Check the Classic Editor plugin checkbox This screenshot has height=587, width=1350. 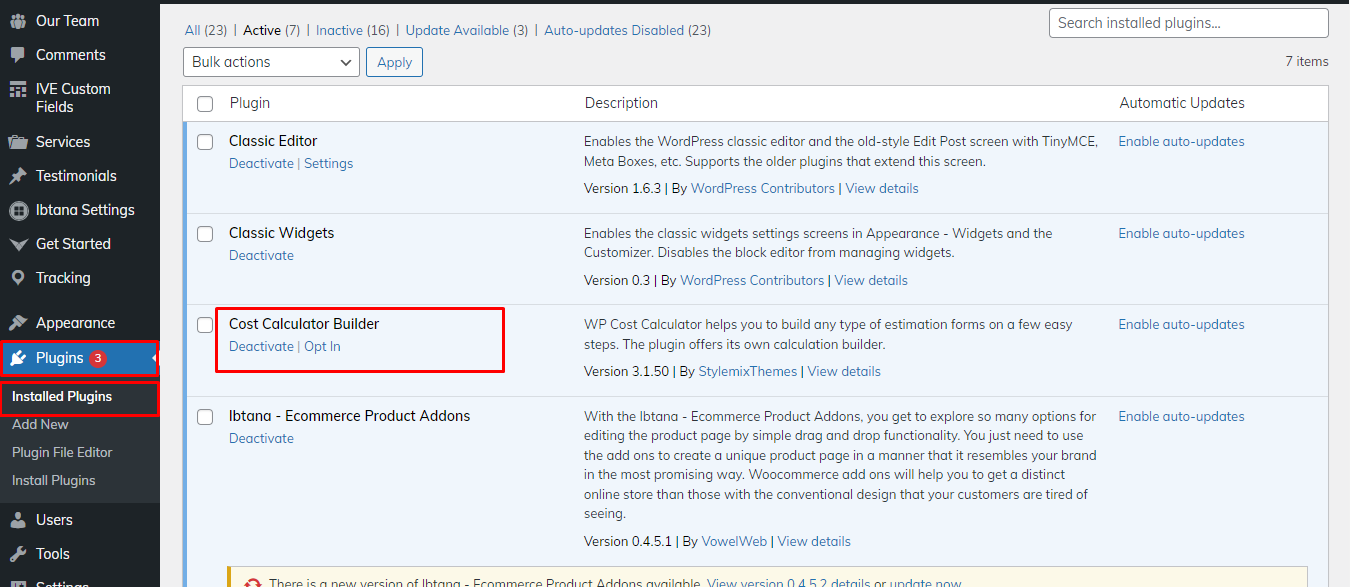[205, 142]
